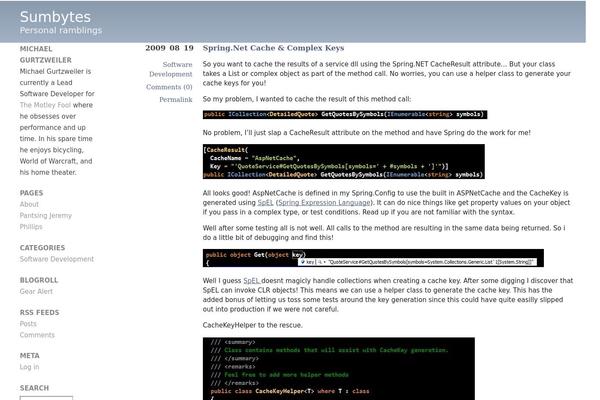Image resolution: width=600 pixels, height=400 pixels.
Task: Follow the SpEL link in 'Well I guess' paragraph
Action: 252,281
